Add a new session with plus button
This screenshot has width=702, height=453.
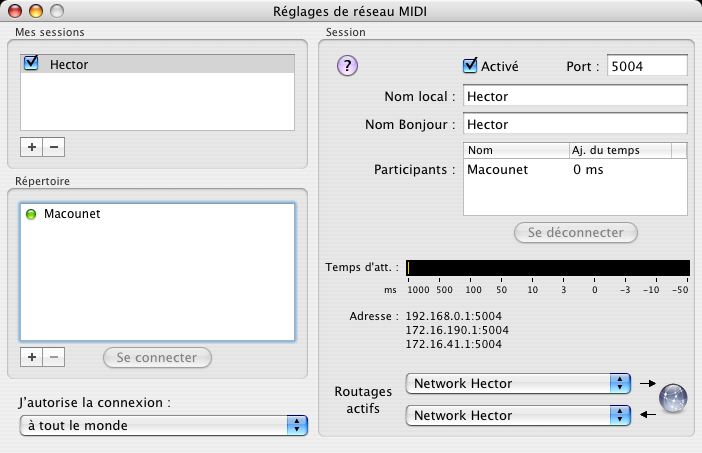tap(32, 147)
